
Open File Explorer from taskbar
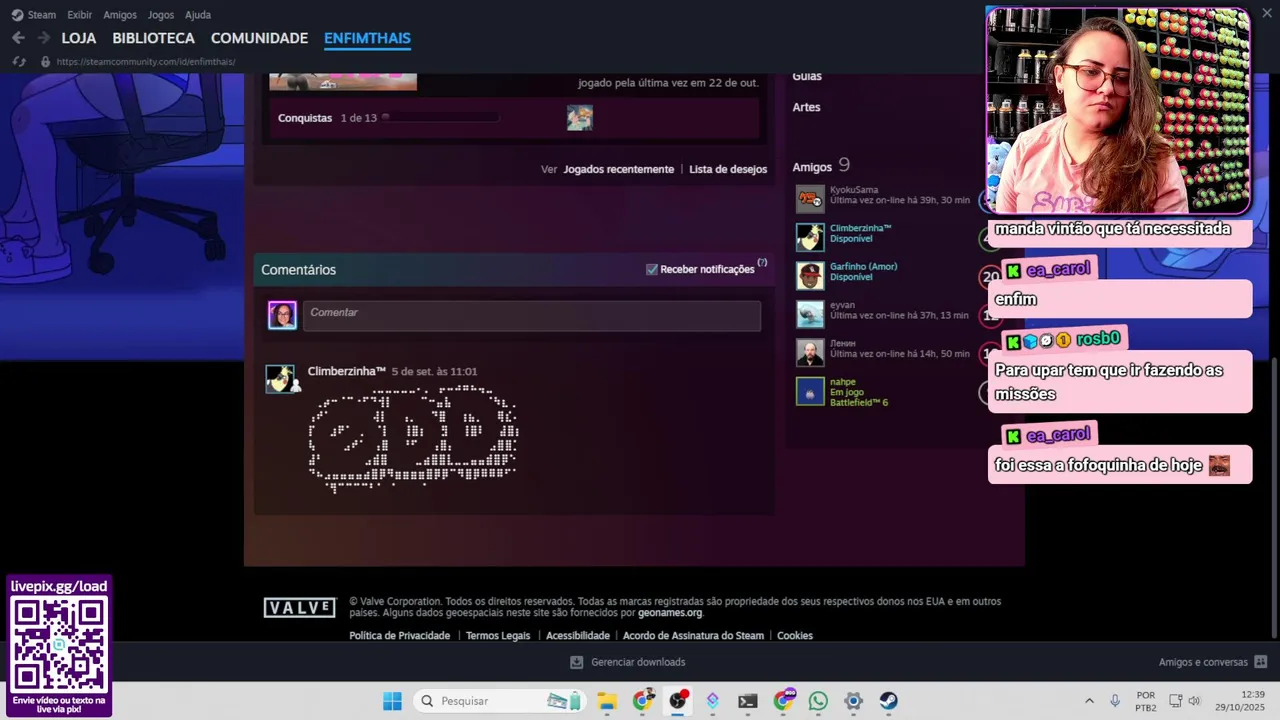click(607, 701)
